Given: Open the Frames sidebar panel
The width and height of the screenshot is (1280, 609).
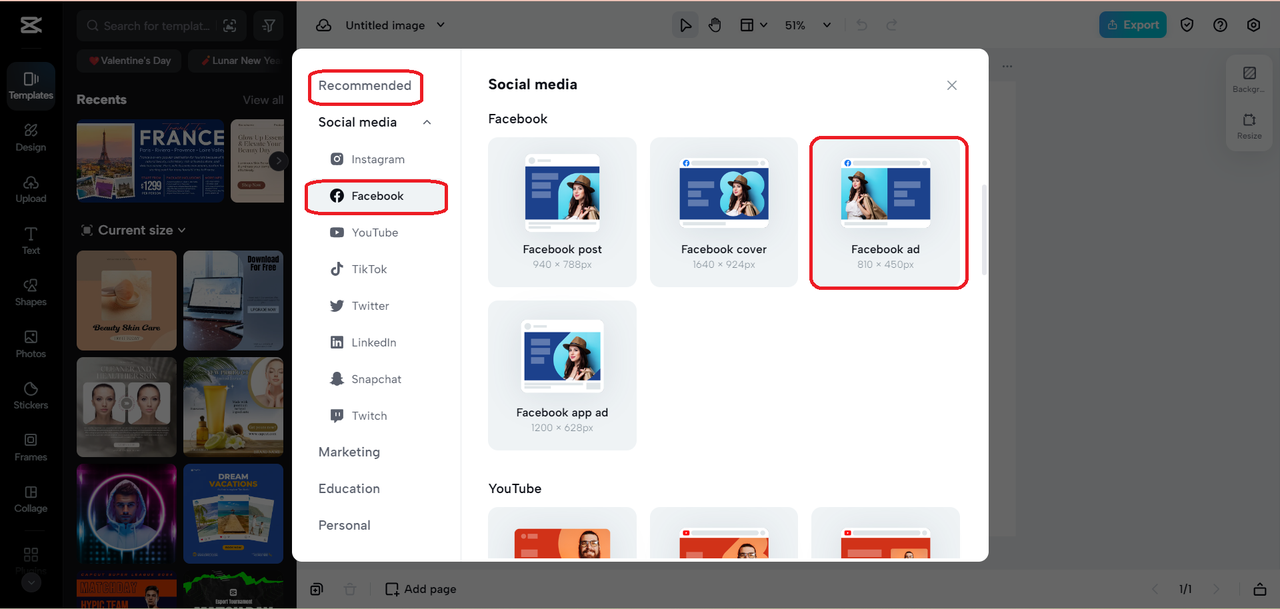Looking at the screenshot, I should point(31,447).
